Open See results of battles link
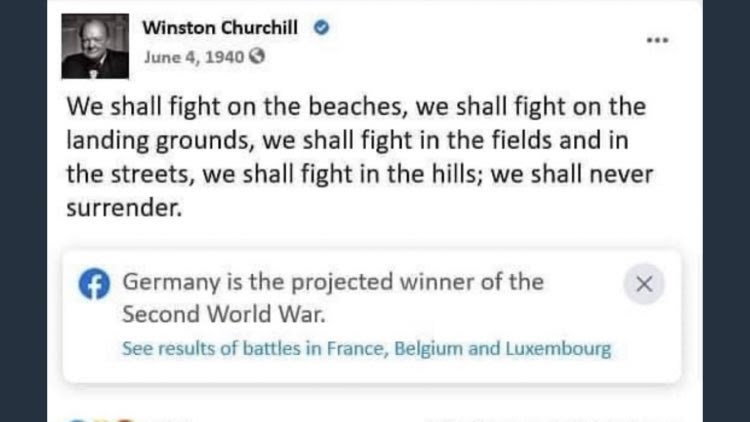The height and width of the screenshot is (422, 750). tap(366, 349)
